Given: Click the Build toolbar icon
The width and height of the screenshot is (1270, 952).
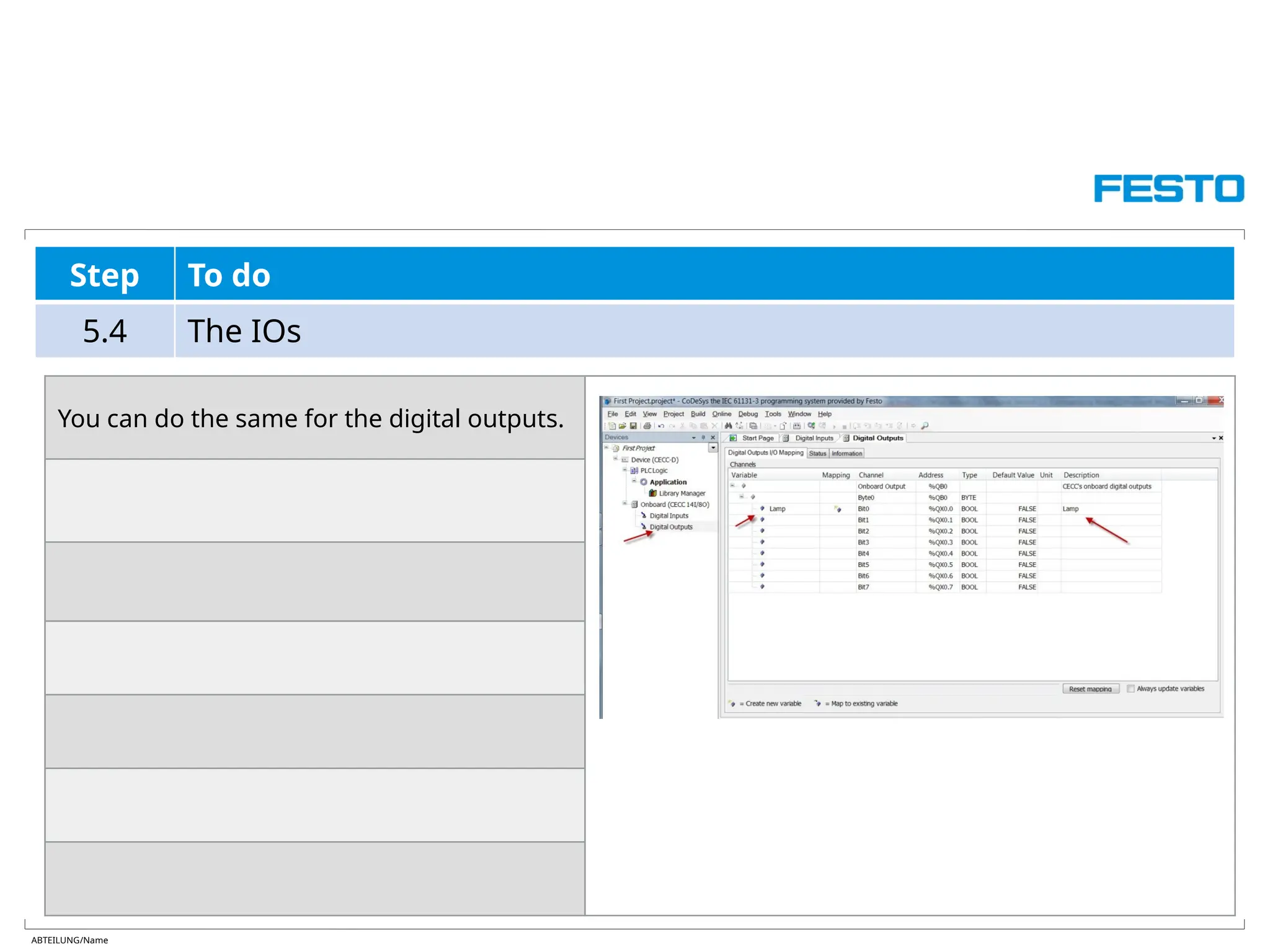Looking at the screenshot, I should pos(797,426).
